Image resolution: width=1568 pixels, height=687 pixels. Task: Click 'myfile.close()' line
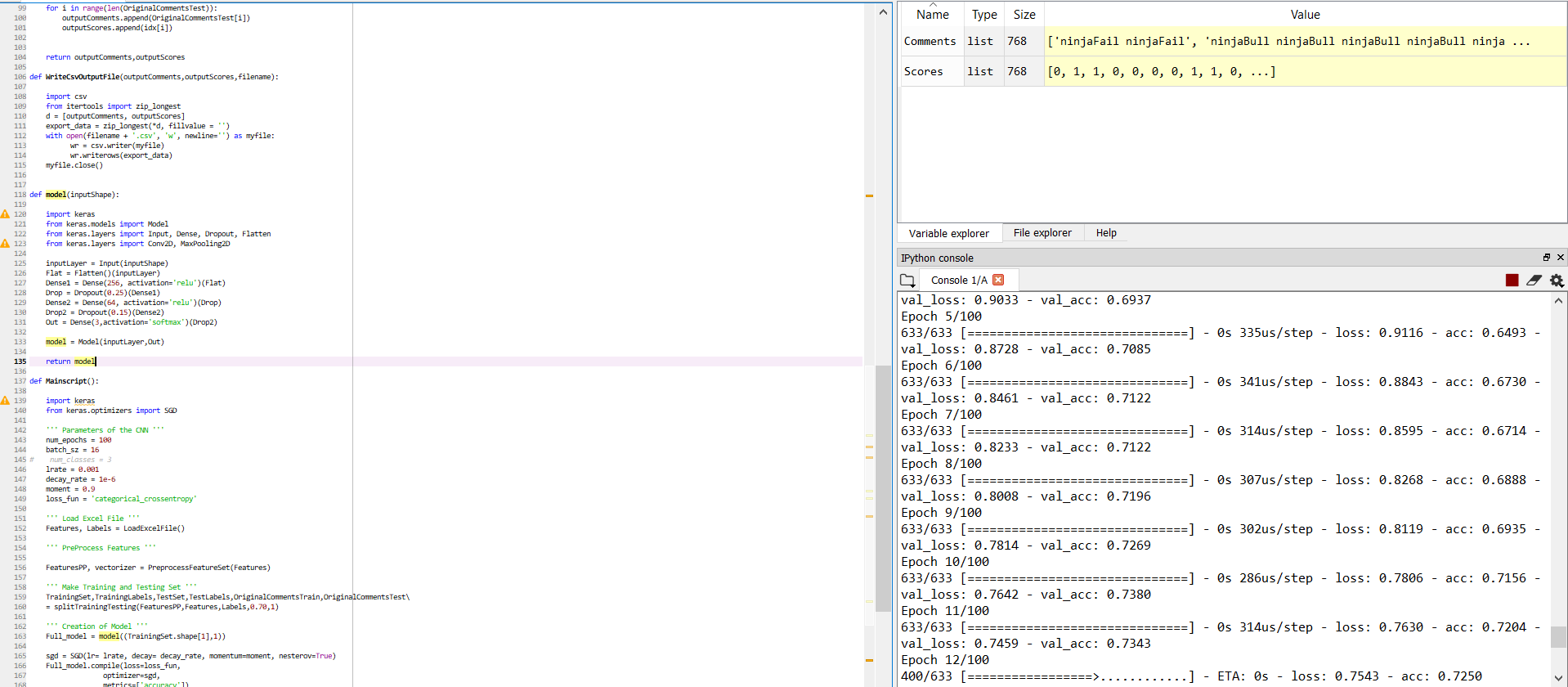point(74,165)
